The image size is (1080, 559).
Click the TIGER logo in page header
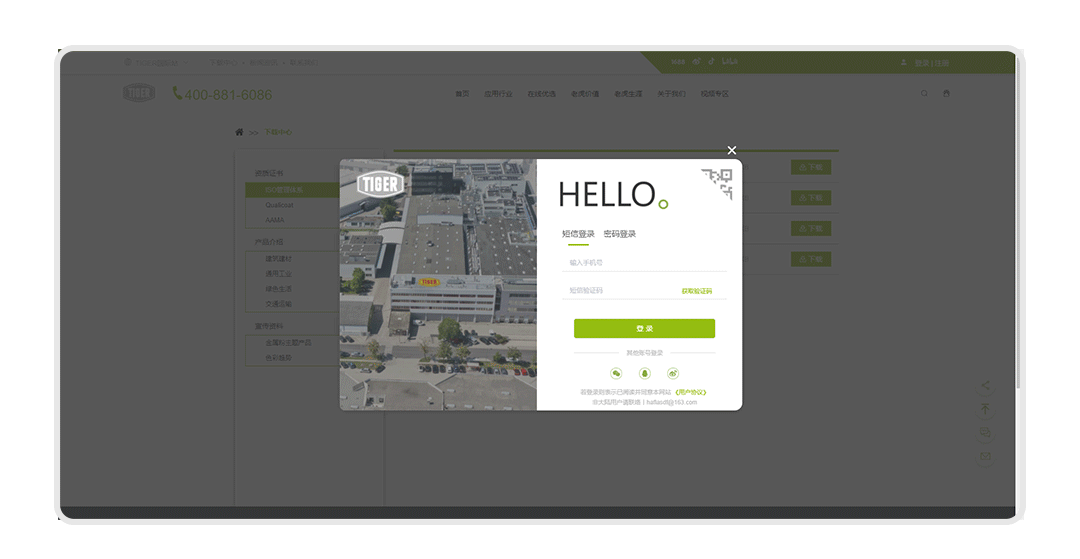tap(139, 92)
